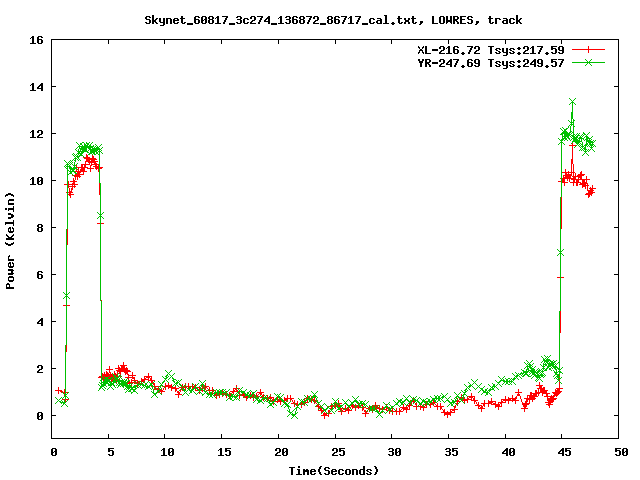Image resolution: width=640 pixels, height=480 pixels.
Task: Click the y-axis tick label 4
Action: point(40,322)
